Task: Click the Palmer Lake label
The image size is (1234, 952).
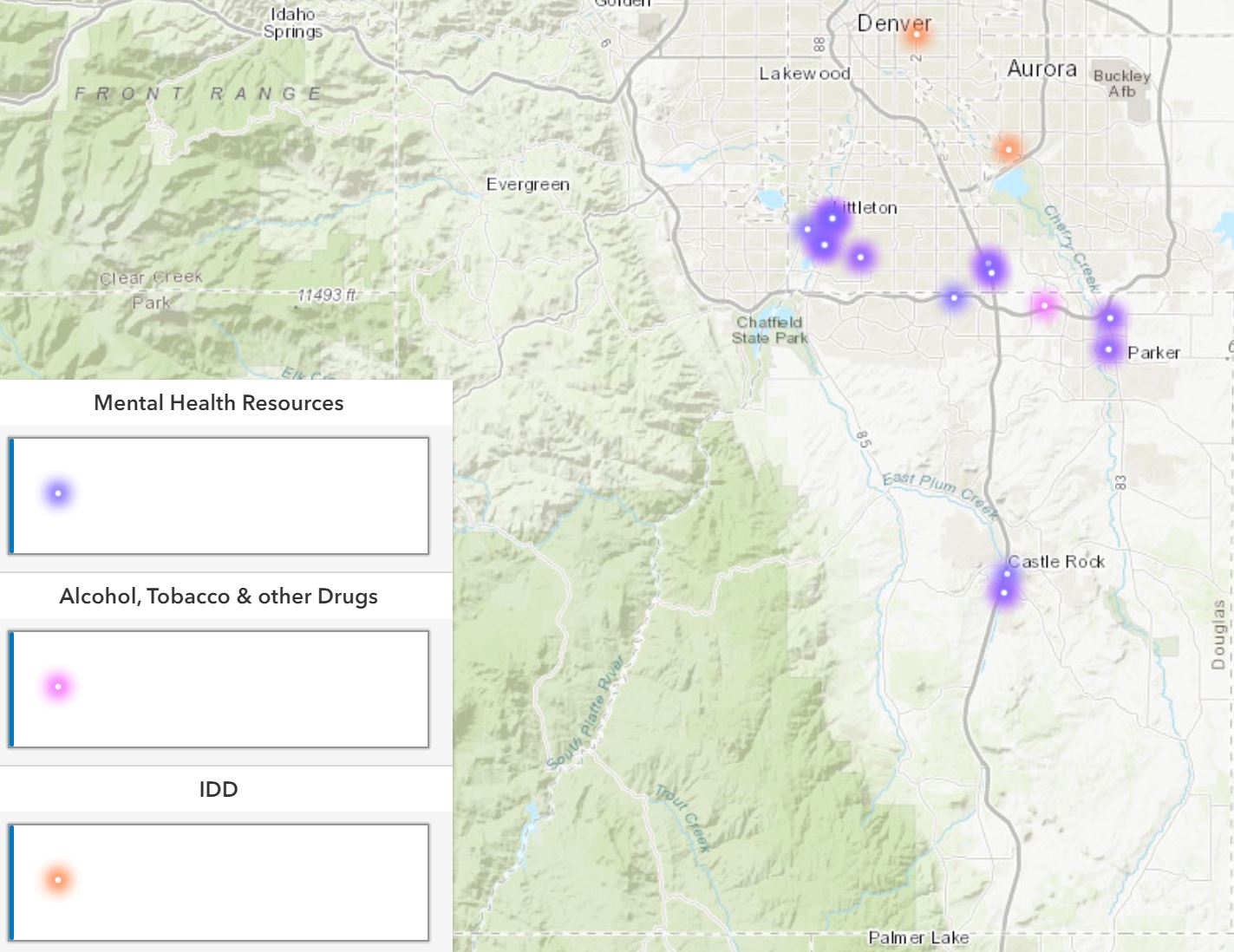Action: (918, 937)
